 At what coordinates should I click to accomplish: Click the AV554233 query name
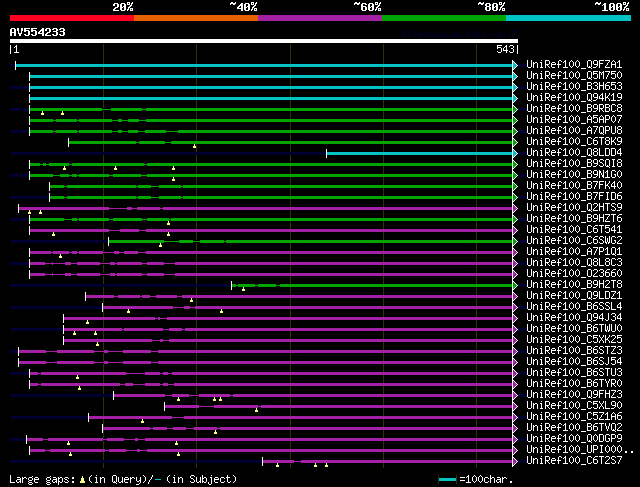tap(38, 32)
